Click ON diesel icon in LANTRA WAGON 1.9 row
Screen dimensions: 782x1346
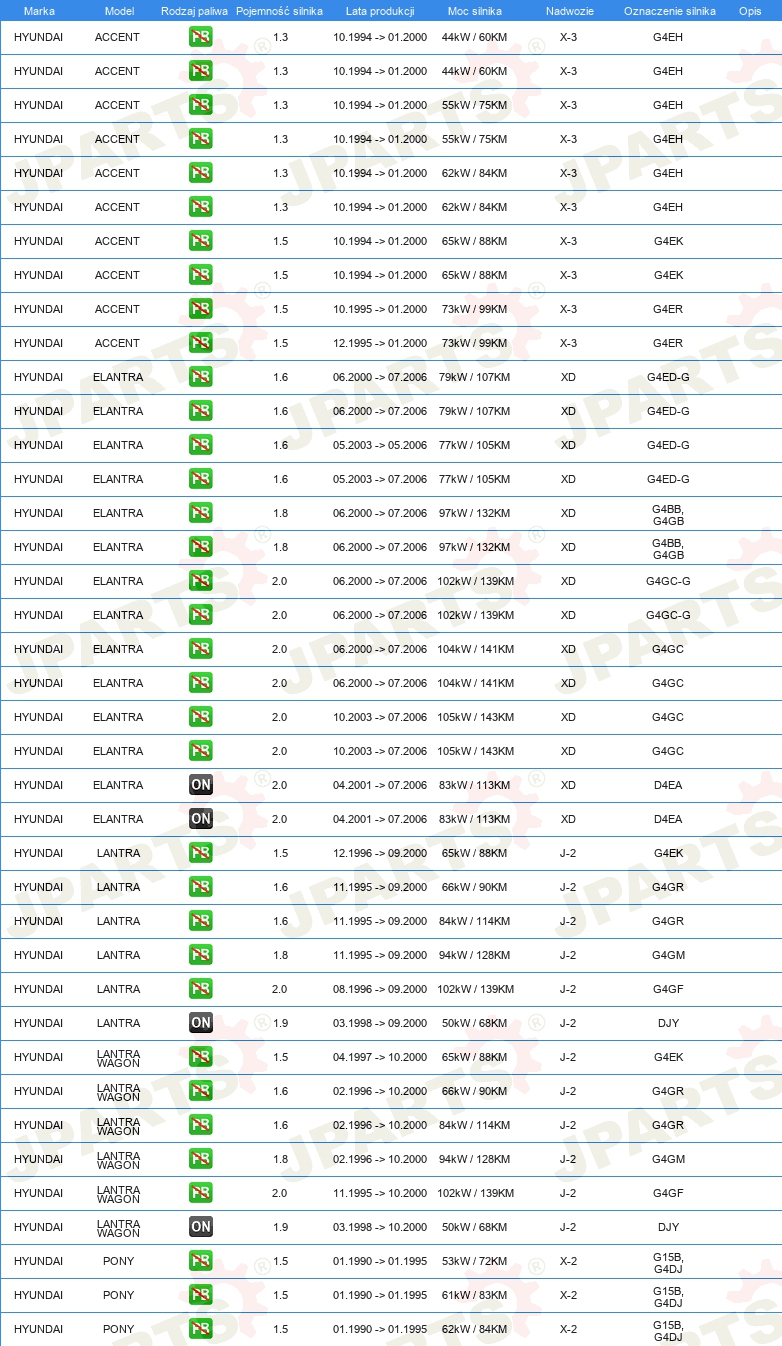[201, 1227]
